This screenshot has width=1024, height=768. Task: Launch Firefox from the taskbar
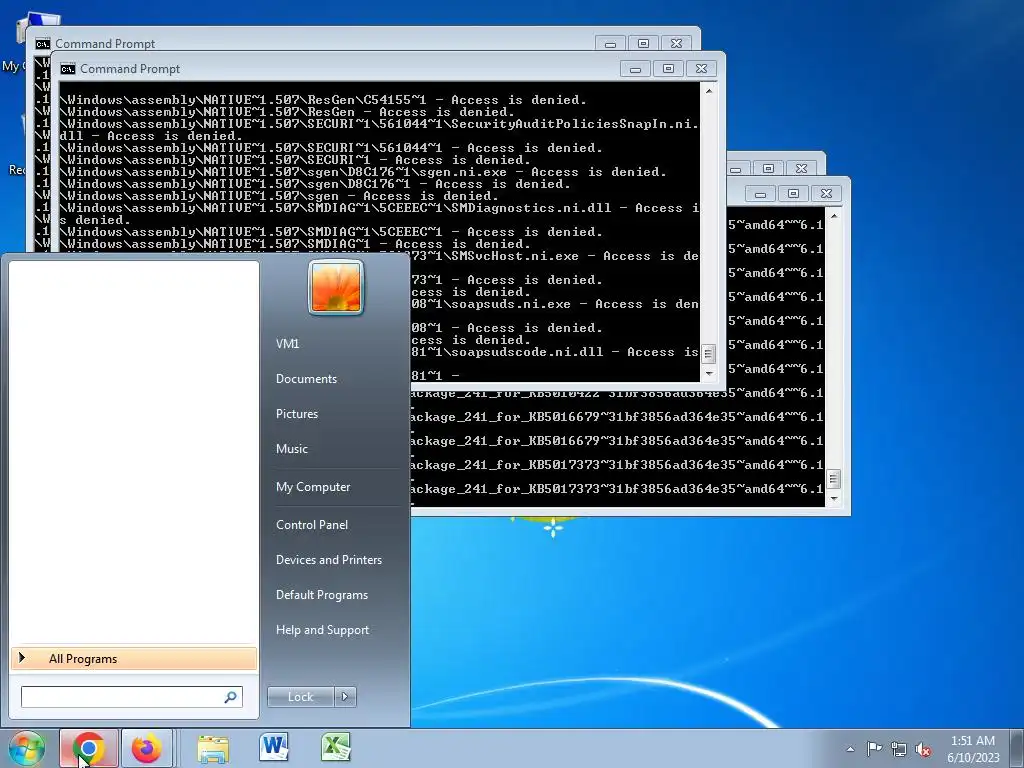pyautogui.click(x=147, y=748)
